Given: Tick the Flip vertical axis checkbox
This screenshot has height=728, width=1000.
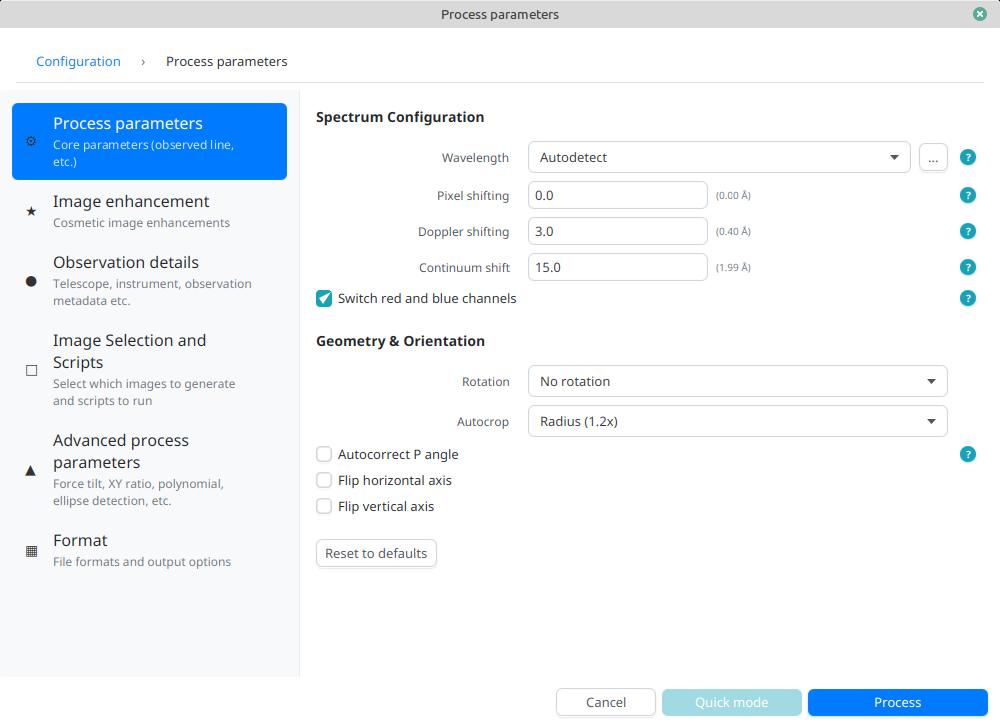Looking at the screenshot, I should (x=324, y=506).
